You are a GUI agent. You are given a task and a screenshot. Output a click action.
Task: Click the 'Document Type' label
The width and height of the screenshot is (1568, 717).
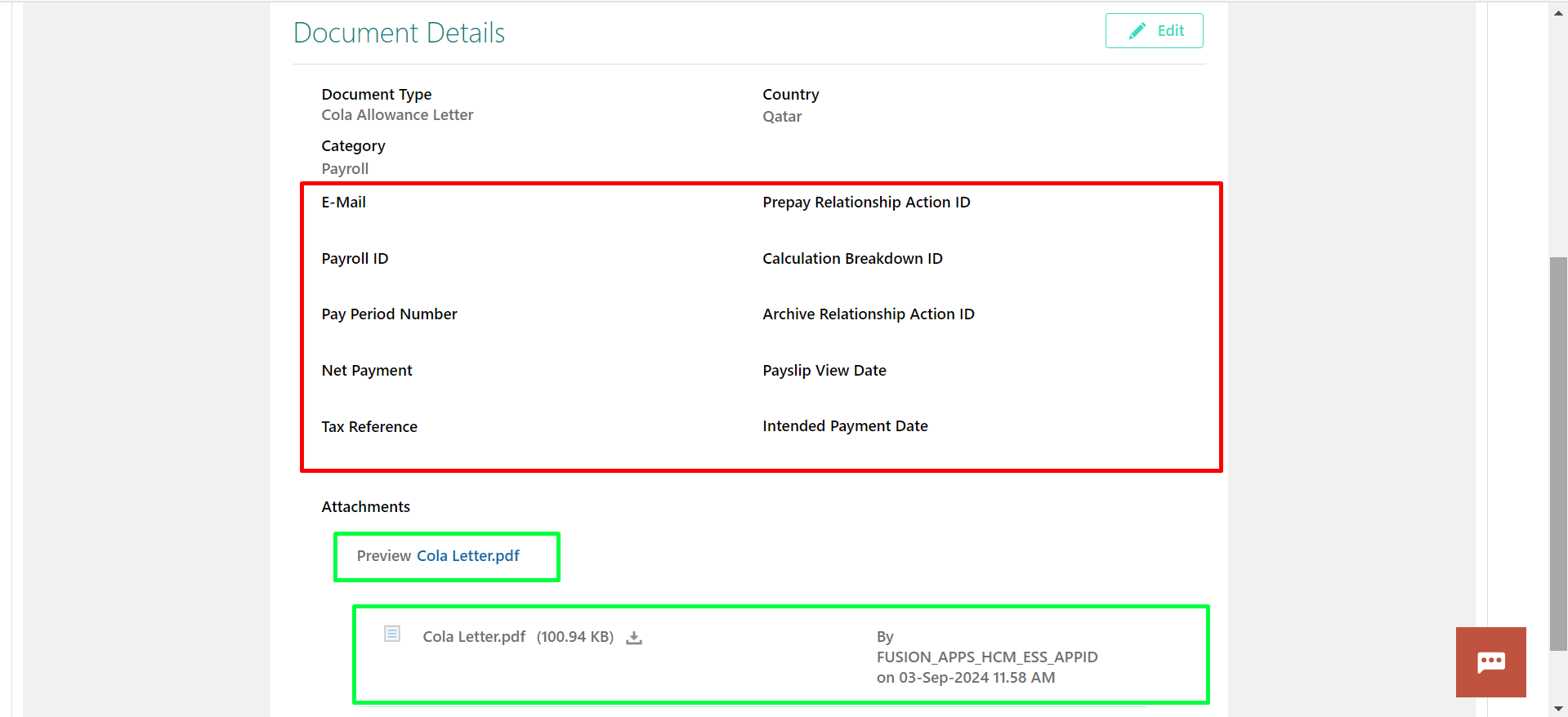point(376,95)
